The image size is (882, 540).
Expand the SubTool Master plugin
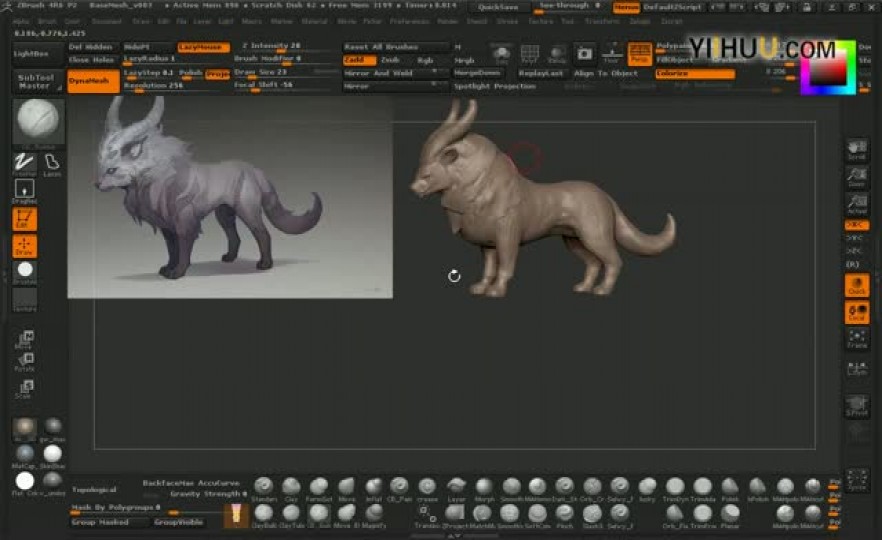pyautogui.click(x=37, y=82)
